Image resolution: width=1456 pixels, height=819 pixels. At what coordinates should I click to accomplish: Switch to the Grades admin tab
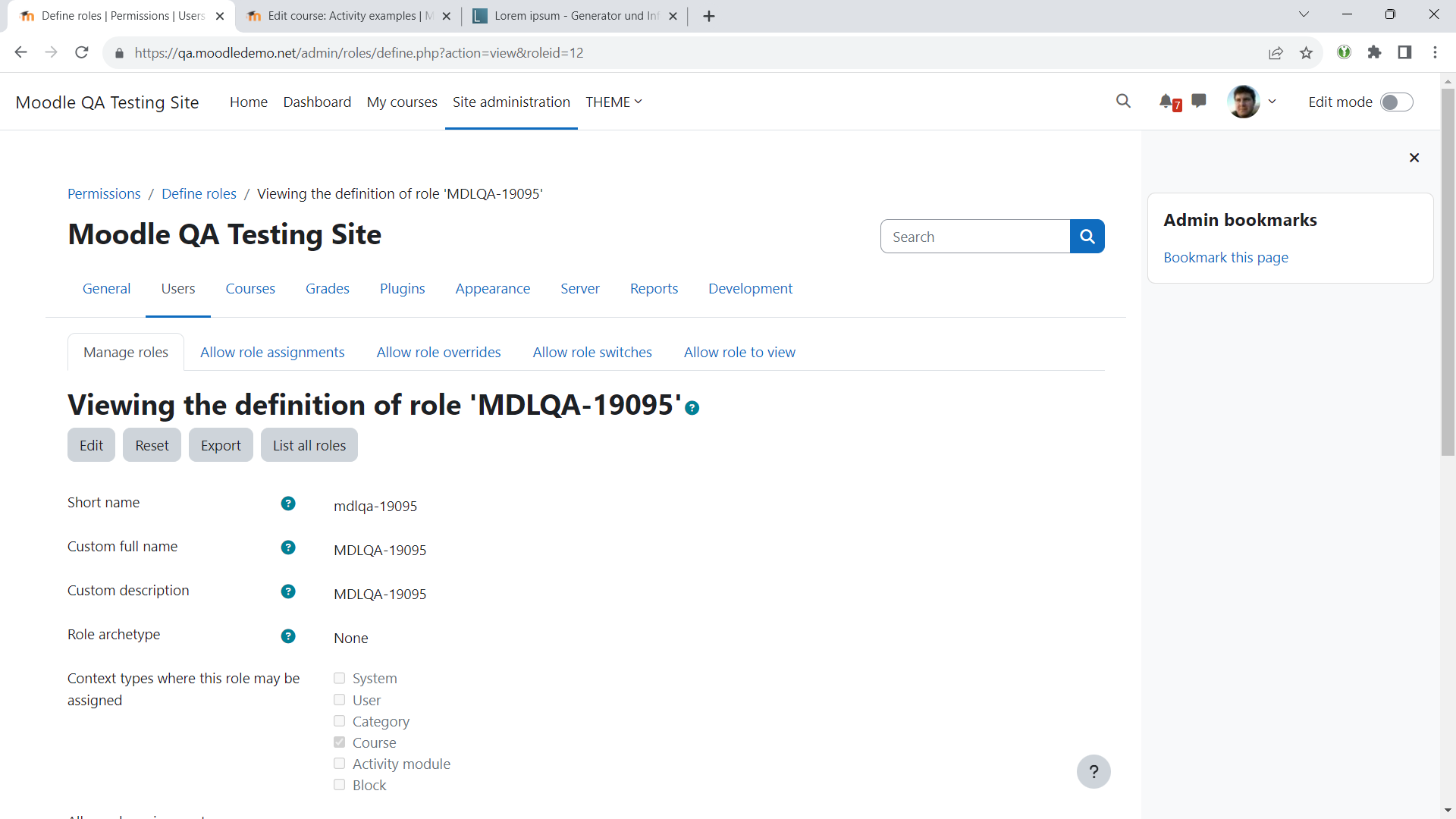pyautogui.click(x=328, y=288)
